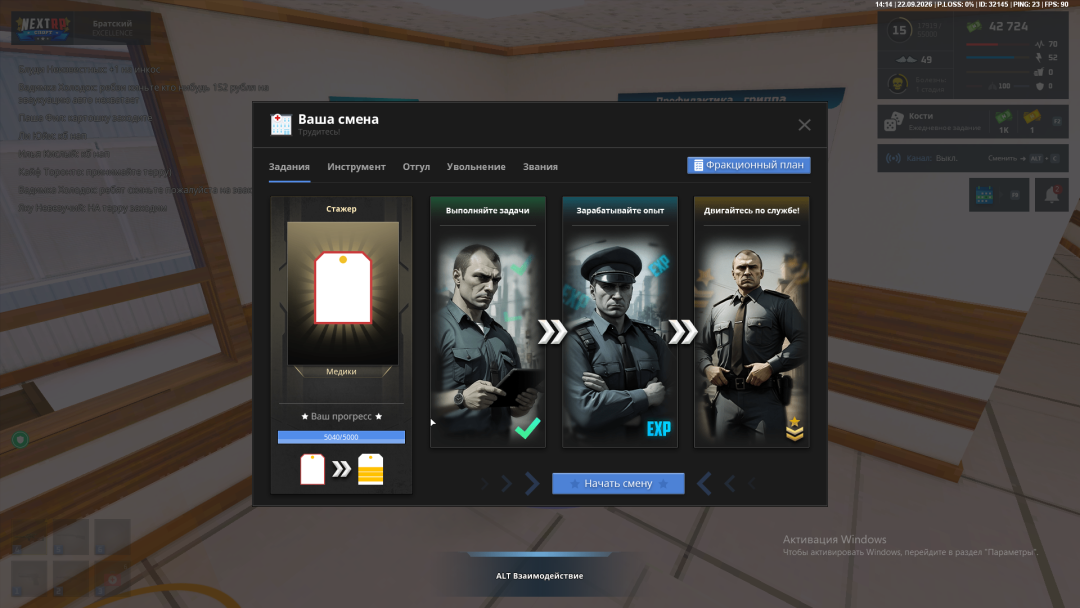Click the double arrow between rank tags

coord(342,470)
